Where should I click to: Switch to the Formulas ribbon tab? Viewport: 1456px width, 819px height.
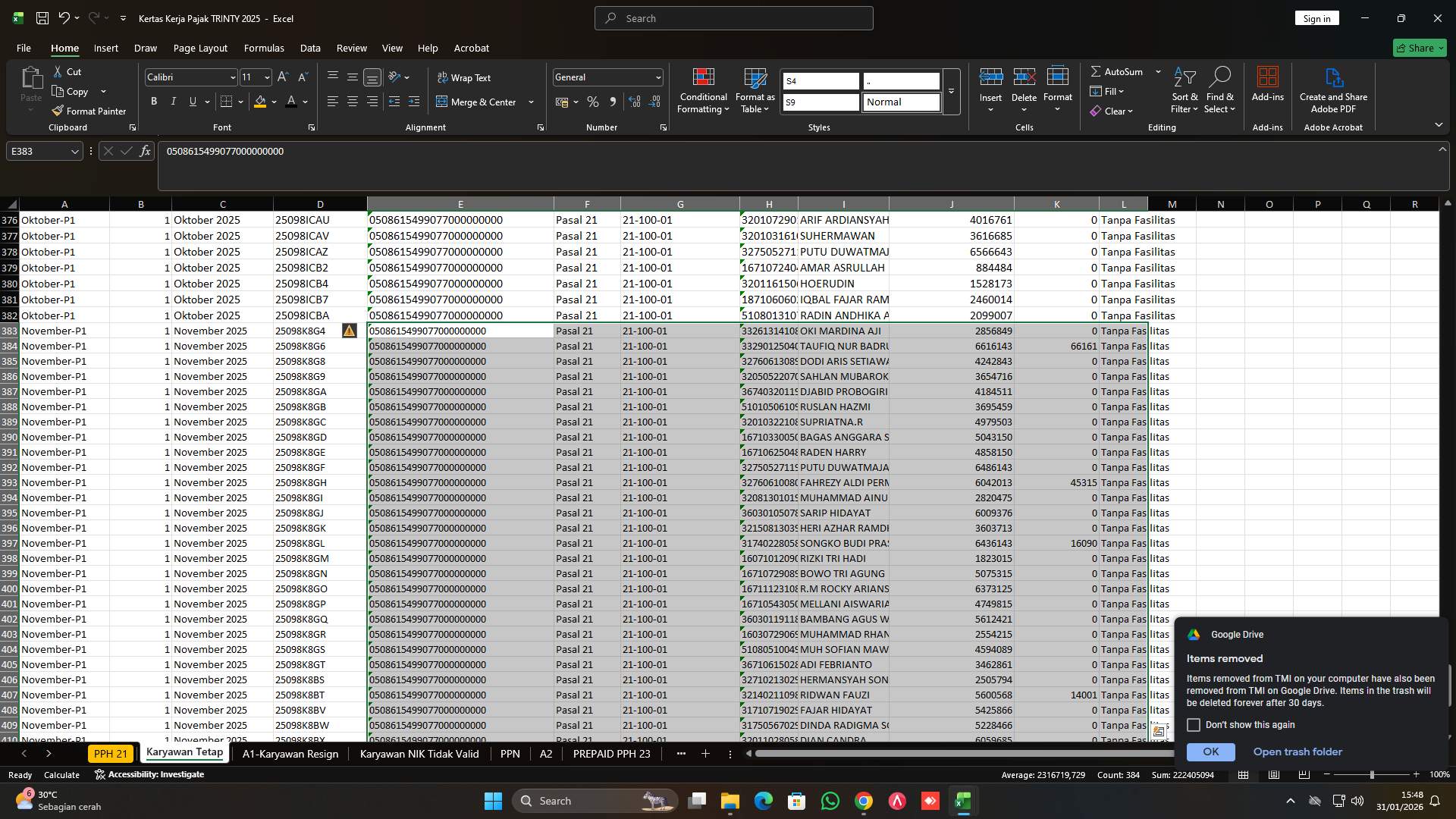tap(263, 48)
